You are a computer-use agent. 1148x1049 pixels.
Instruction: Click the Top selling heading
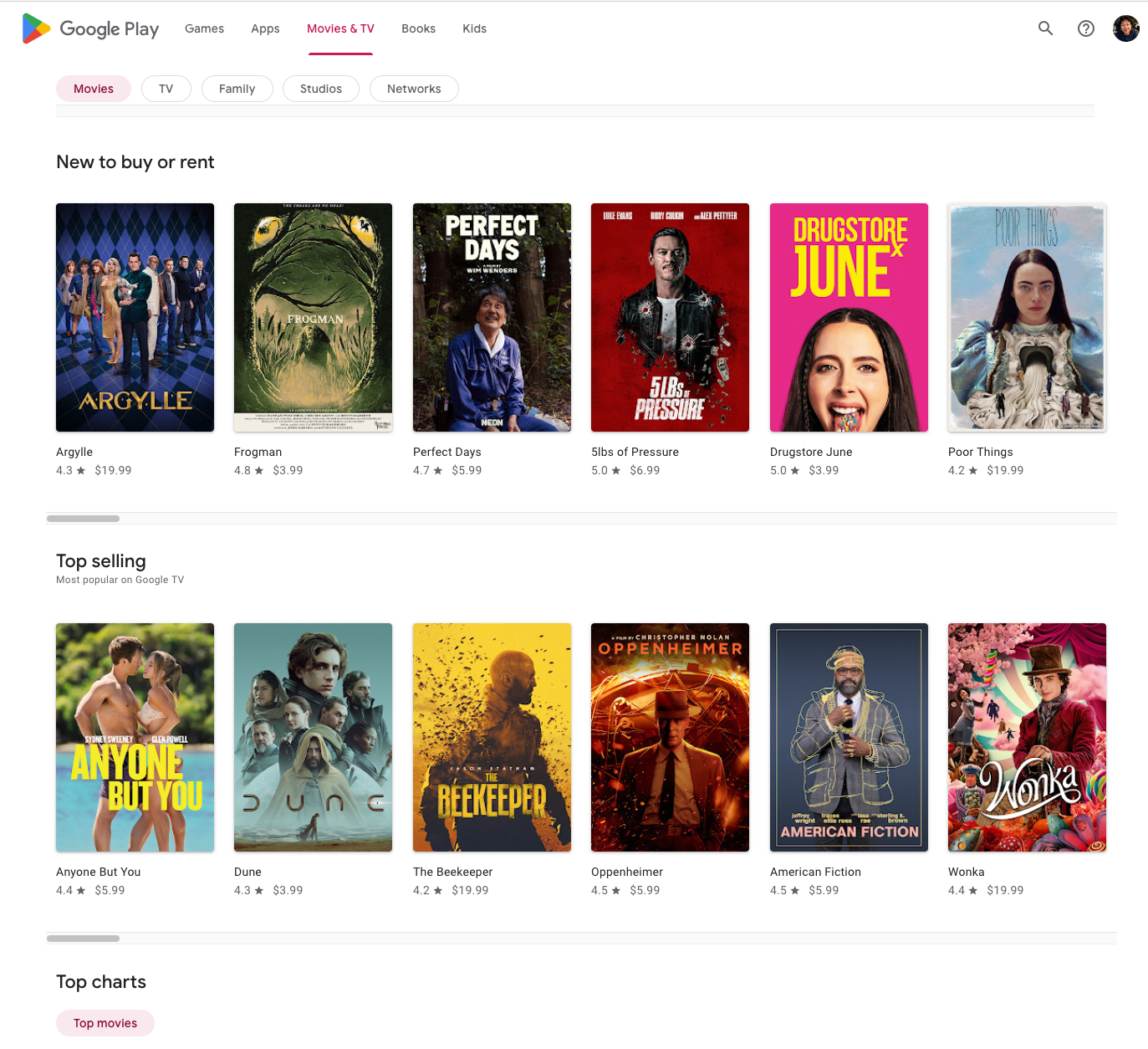pyautogui.click(x=101, y=561)
